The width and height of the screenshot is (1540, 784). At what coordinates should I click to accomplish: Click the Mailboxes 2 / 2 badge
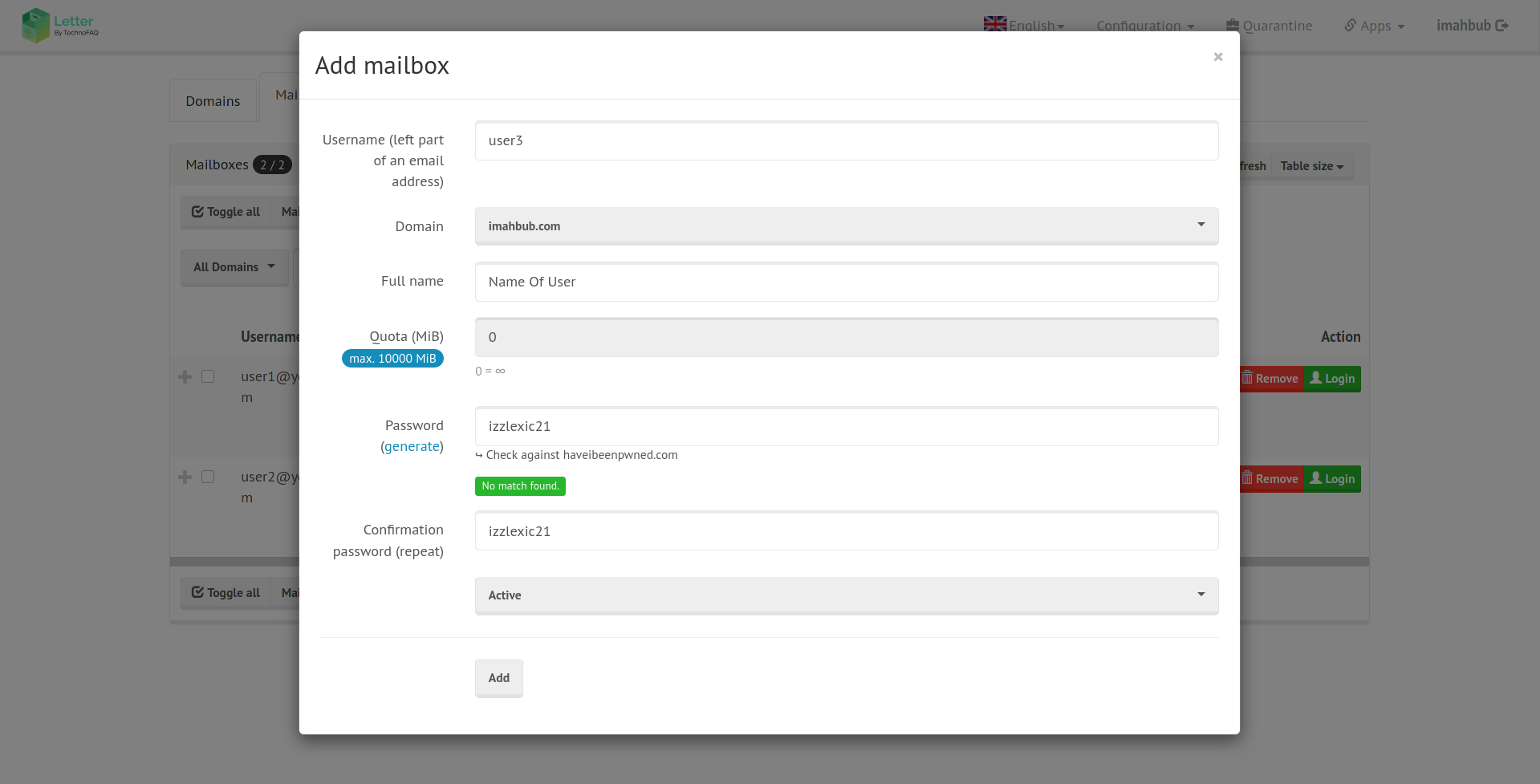[x=272, y=165]
